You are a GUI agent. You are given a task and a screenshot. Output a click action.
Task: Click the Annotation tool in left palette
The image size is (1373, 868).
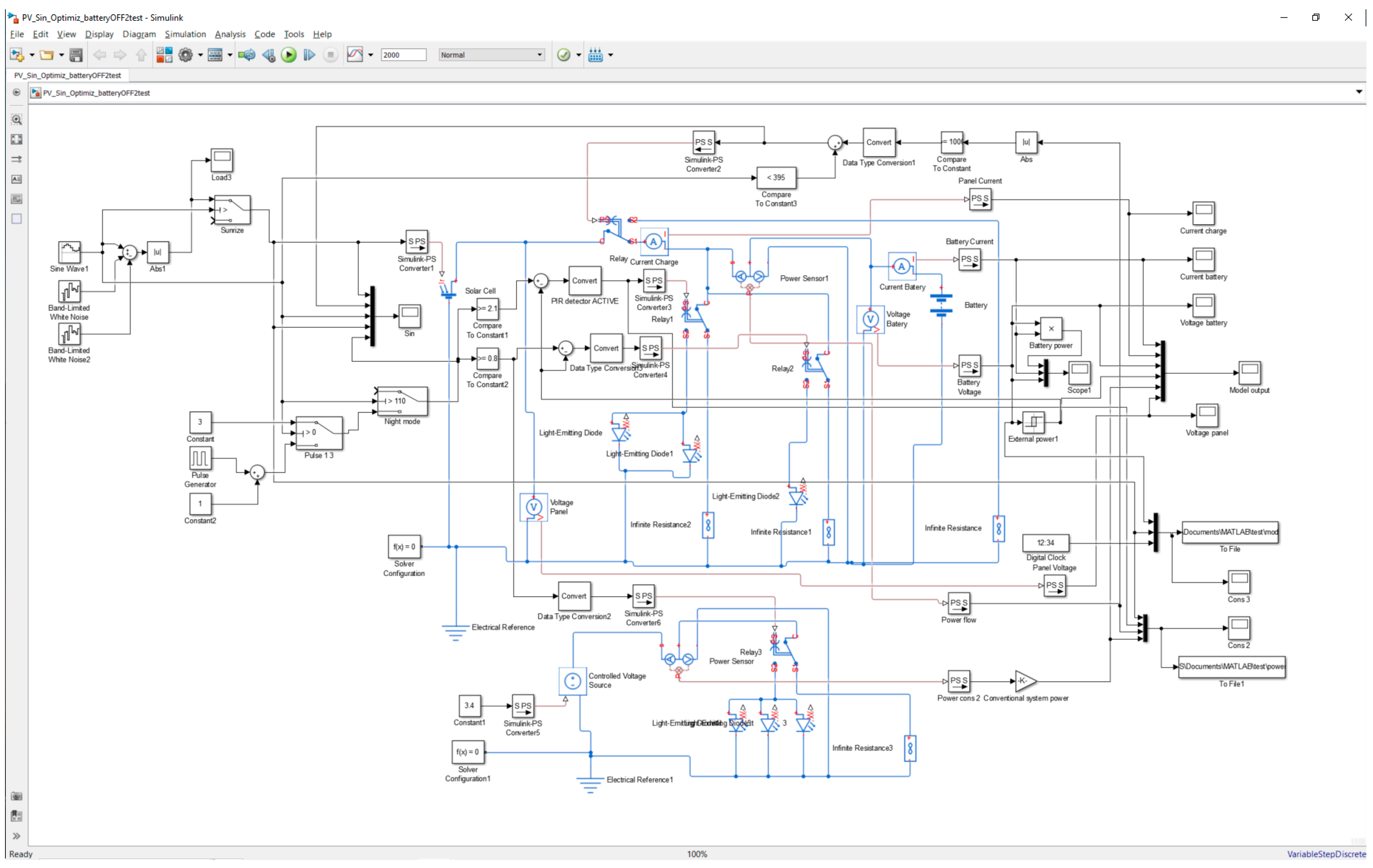17,180
